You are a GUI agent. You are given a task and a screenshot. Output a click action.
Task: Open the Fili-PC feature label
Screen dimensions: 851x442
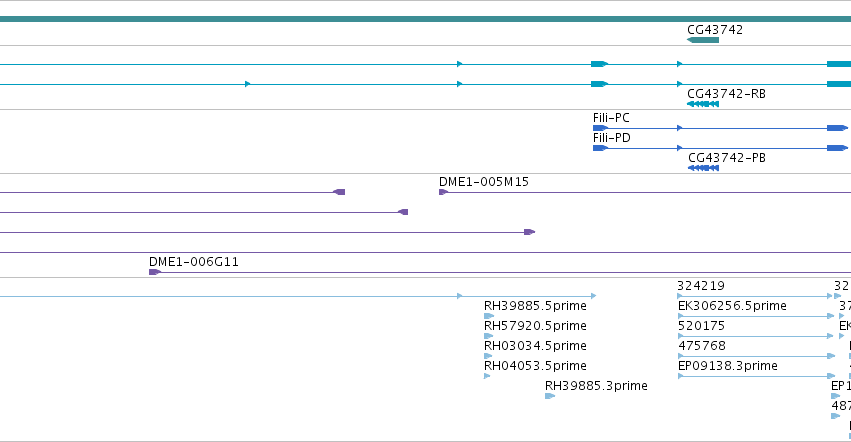611,118
